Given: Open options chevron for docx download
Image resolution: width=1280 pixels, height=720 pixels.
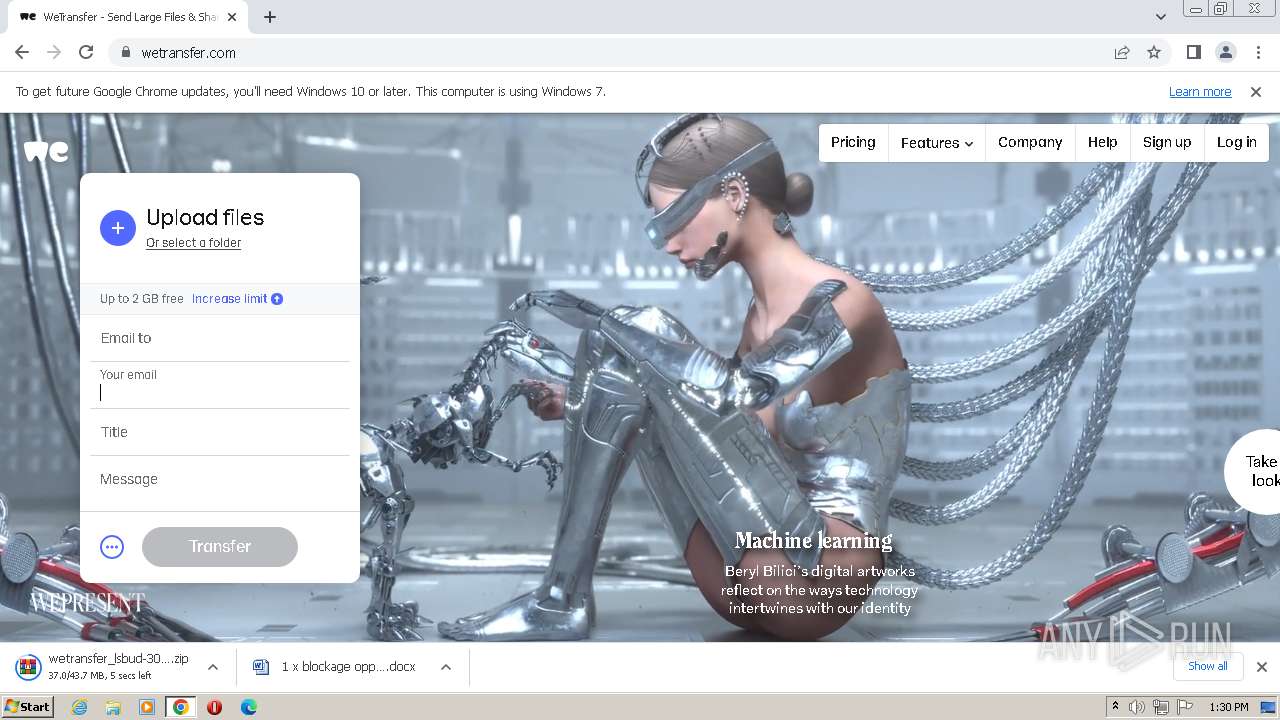Looking at the screenshot, I should click(446, 666).
